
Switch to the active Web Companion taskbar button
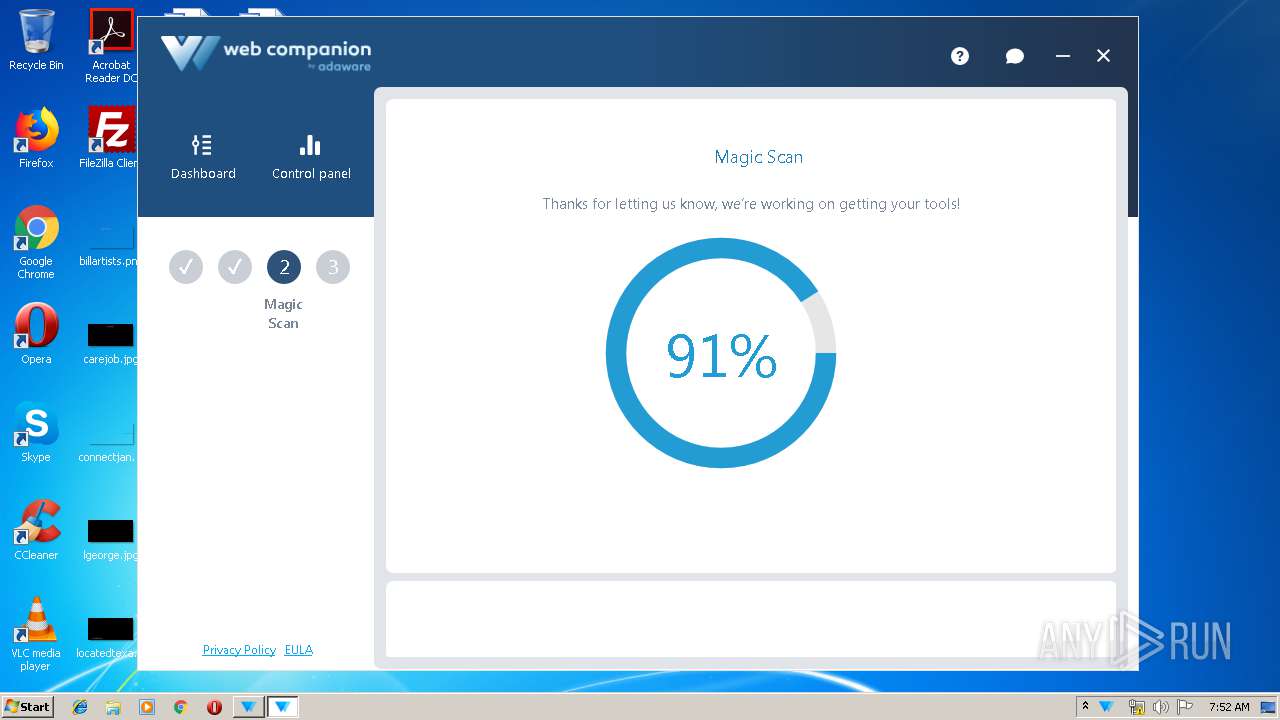pos(282,707)
